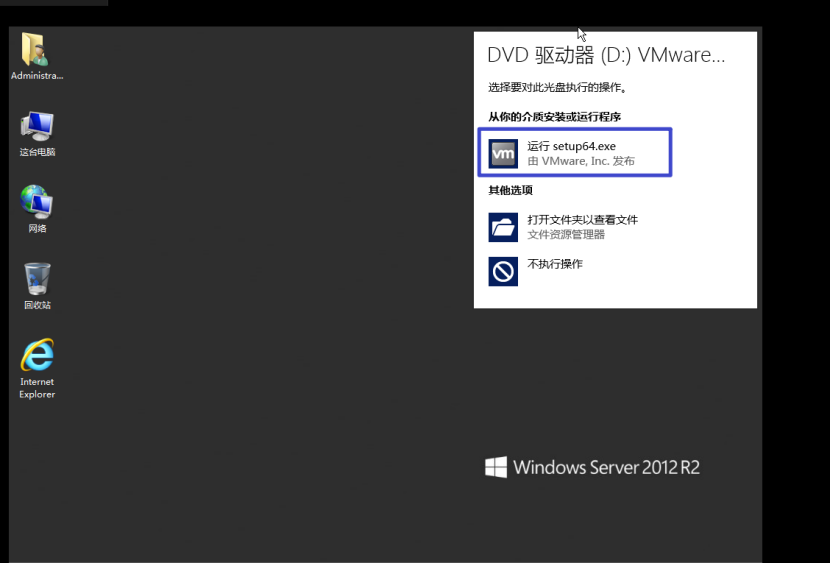Open the 回收站 recycle bin icon
830x563 pixels.
(37, 286)
